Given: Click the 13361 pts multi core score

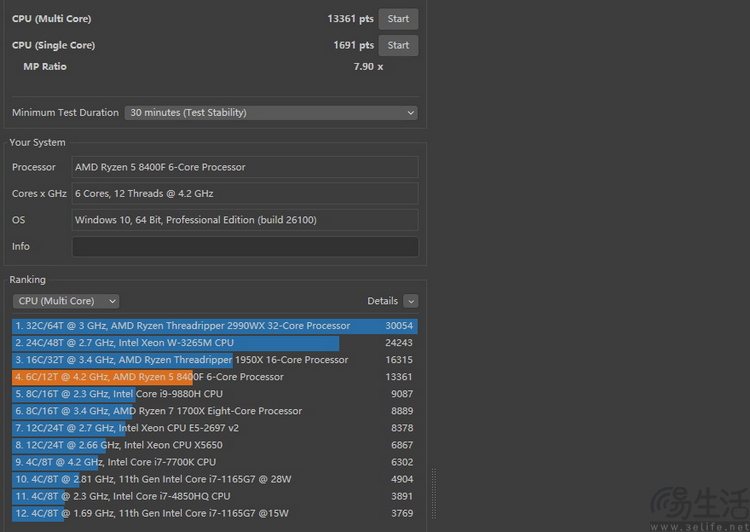Looking at the screenshot, I should point(351,19).
